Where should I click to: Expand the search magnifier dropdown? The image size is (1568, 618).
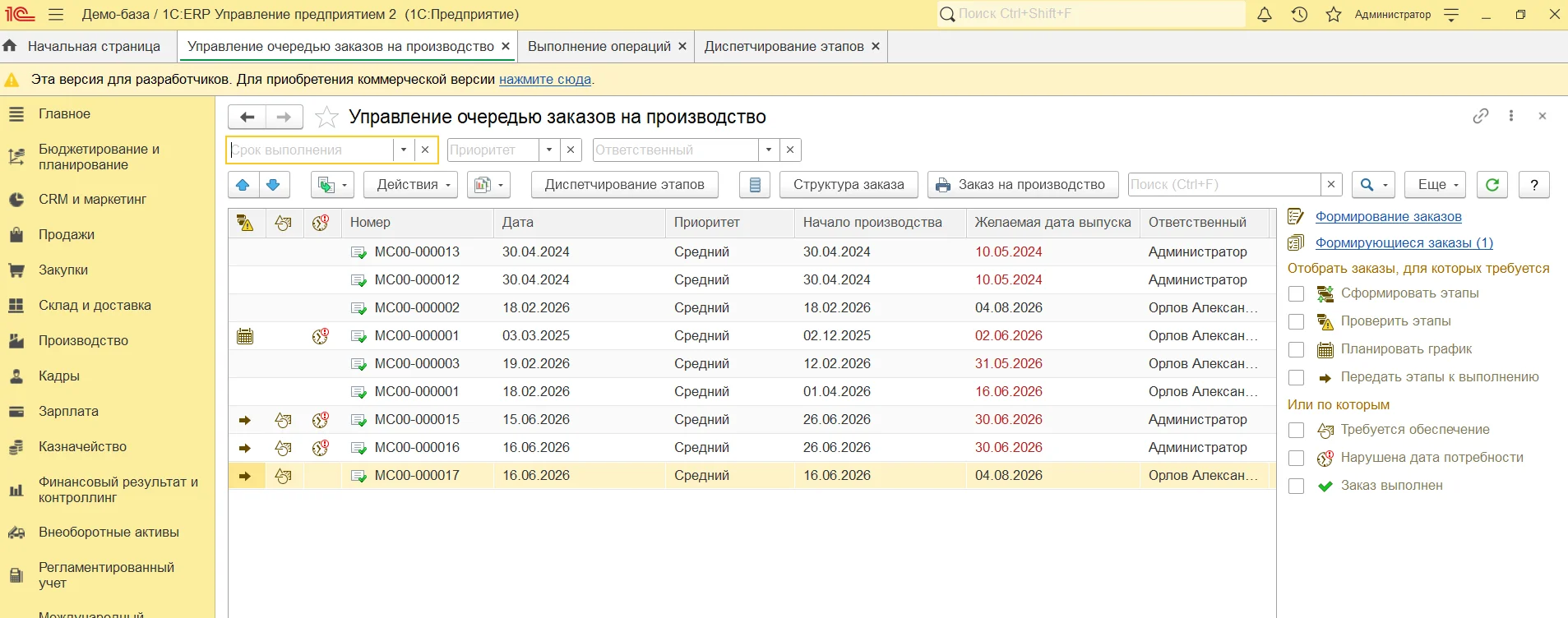pyautogui.click(x=1374, y=185)
